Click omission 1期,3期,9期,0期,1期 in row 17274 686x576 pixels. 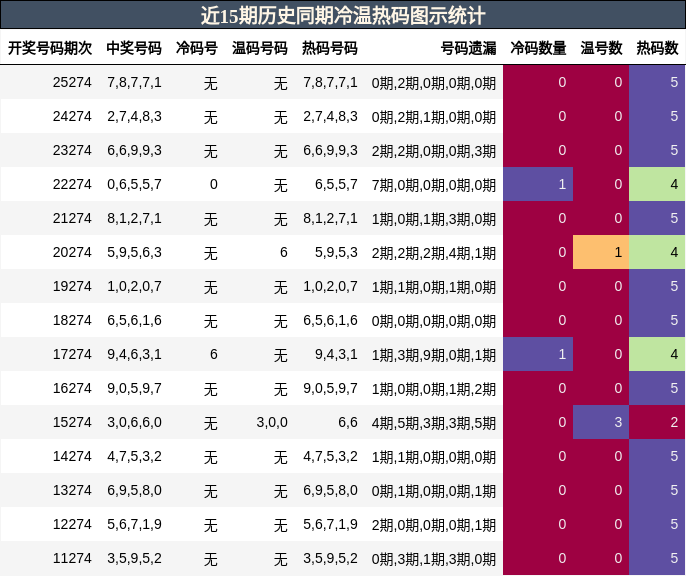(434, 355)
